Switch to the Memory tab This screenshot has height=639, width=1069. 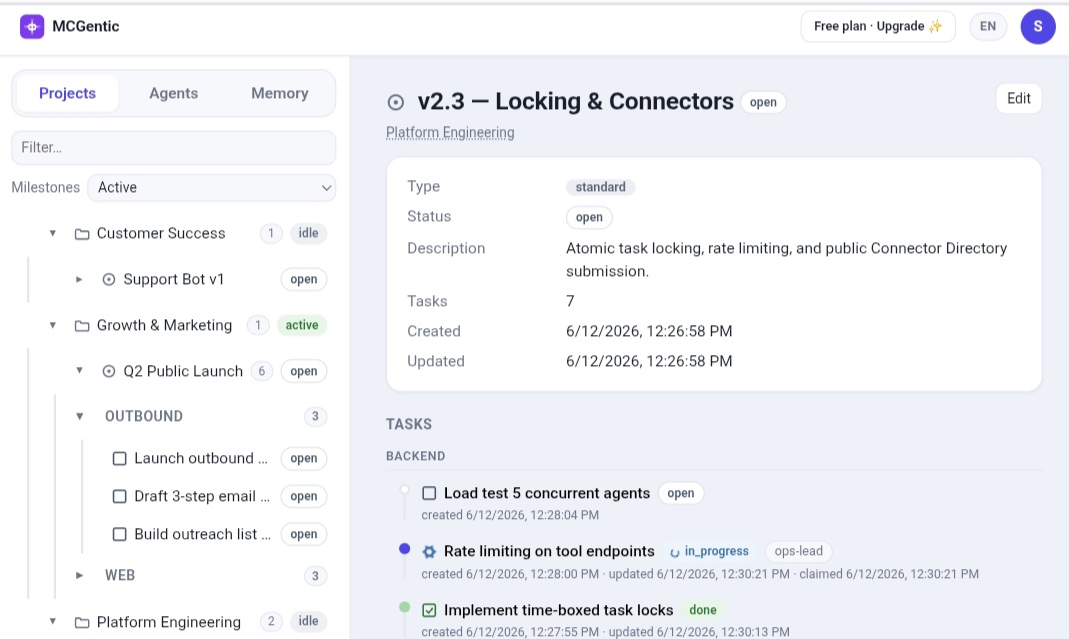(280, 93)
